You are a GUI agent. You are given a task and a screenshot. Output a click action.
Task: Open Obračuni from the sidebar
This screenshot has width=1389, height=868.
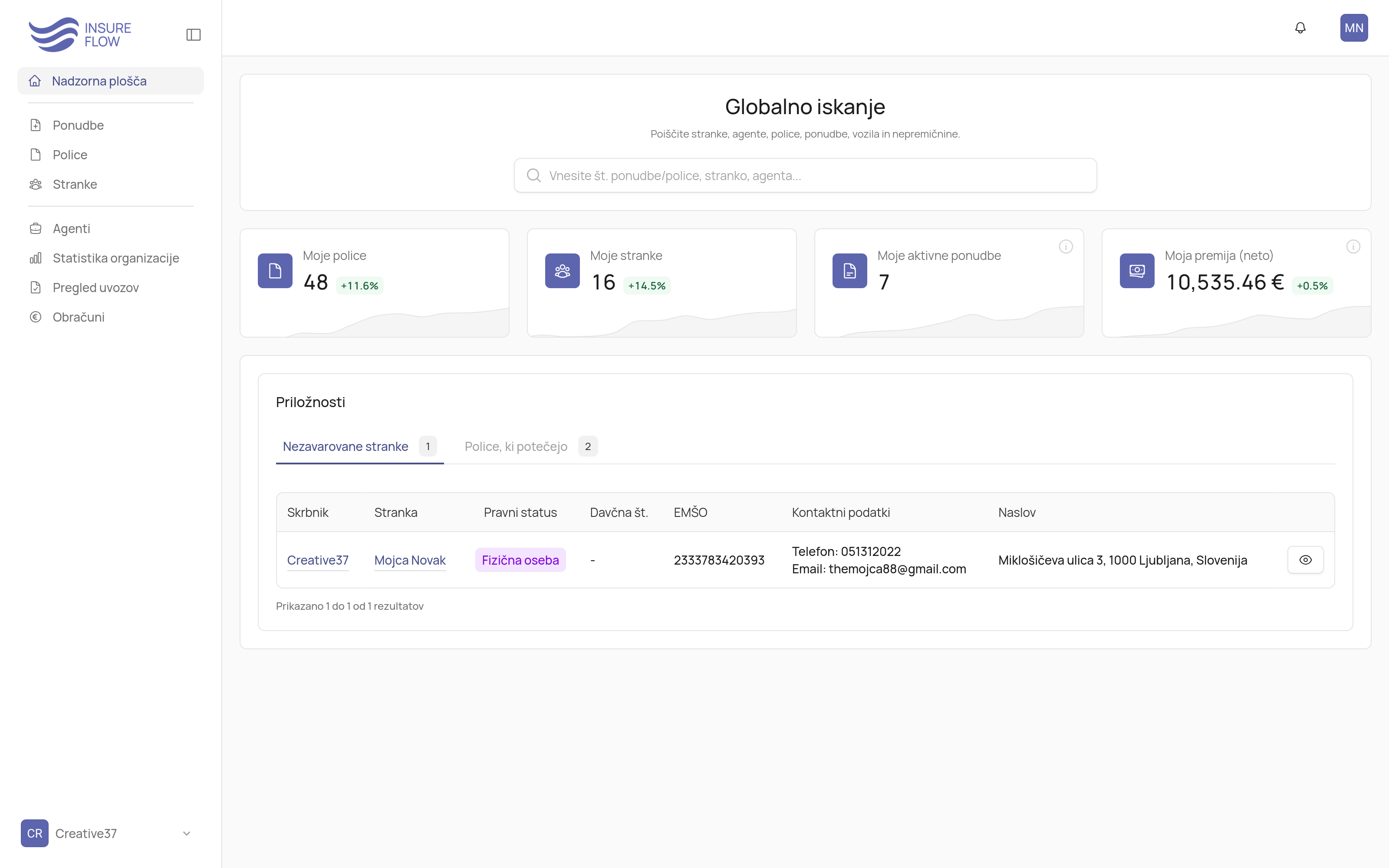click(78, 317)
